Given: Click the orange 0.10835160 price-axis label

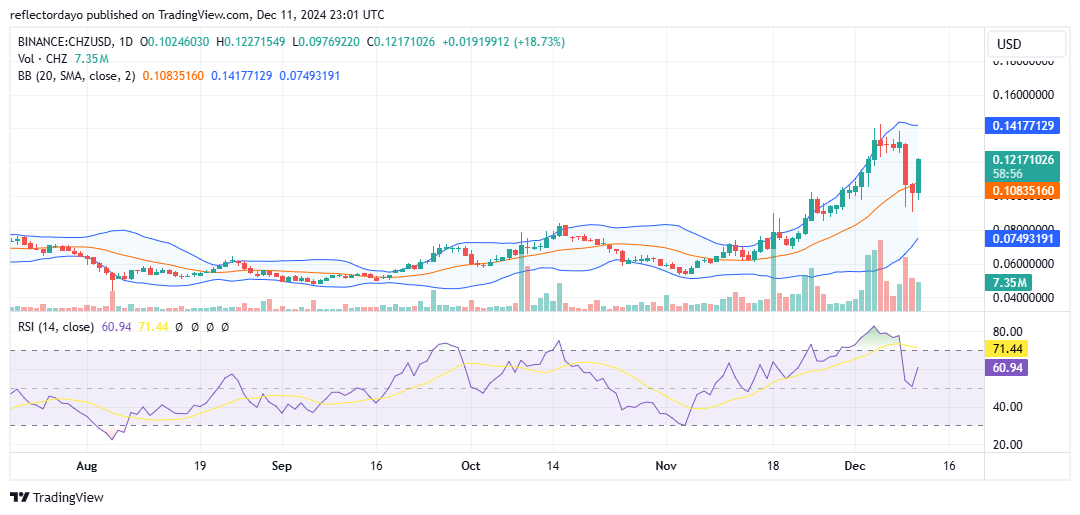Looking at the screenshot, I should coord(1021,189).
